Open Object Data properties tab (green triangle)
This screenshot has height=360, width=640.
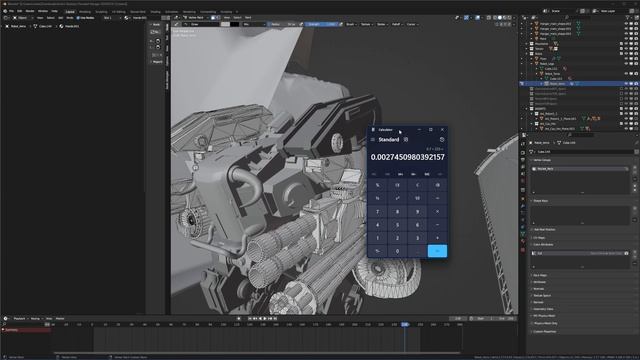(x=523, y=234)
